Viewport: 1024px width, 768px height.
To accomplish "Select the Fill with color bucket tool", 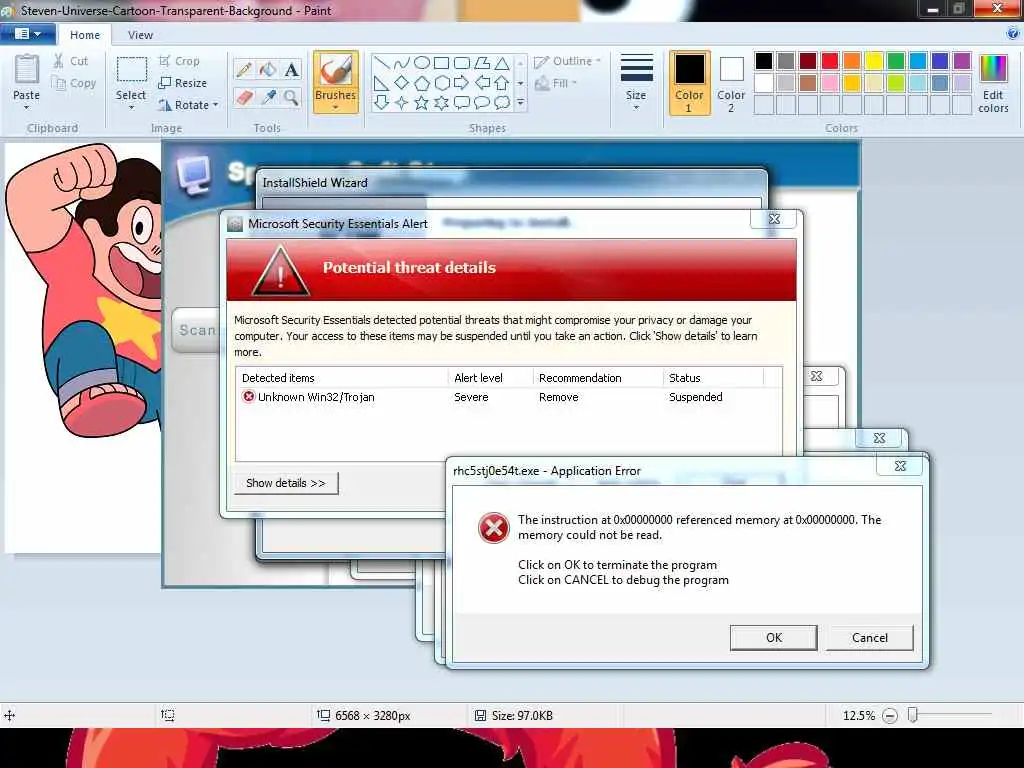I will pyautogui.click(x=268, y=69).
